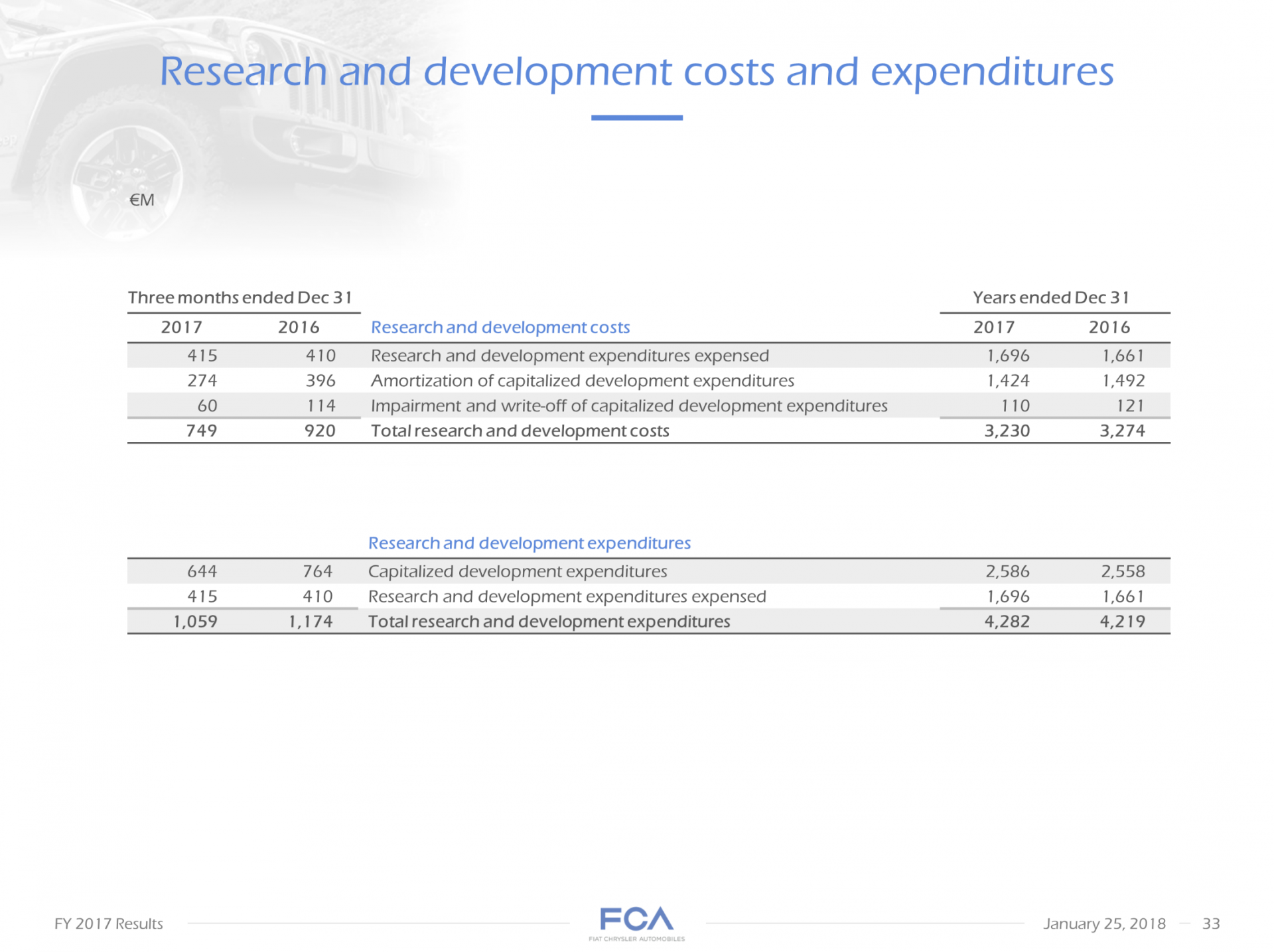Select the 'Three months ended Dec 31' header
This screenshot has height=952, width=1274.
[240, 297]
